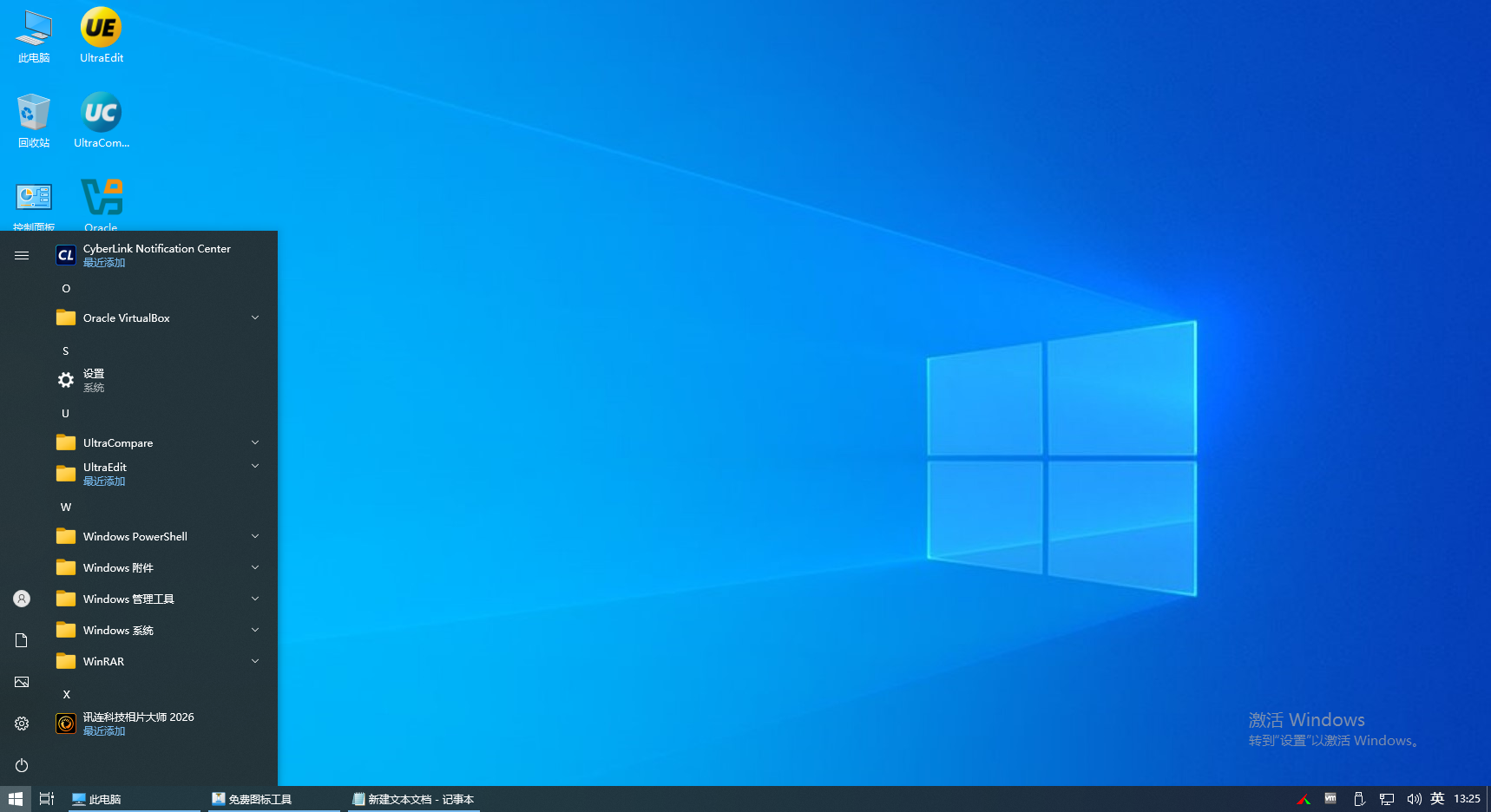The width and height of the screenshot is (1491, 812).
Task: Open Documents from the Start menu sidebar
Action: click(21, 639)
